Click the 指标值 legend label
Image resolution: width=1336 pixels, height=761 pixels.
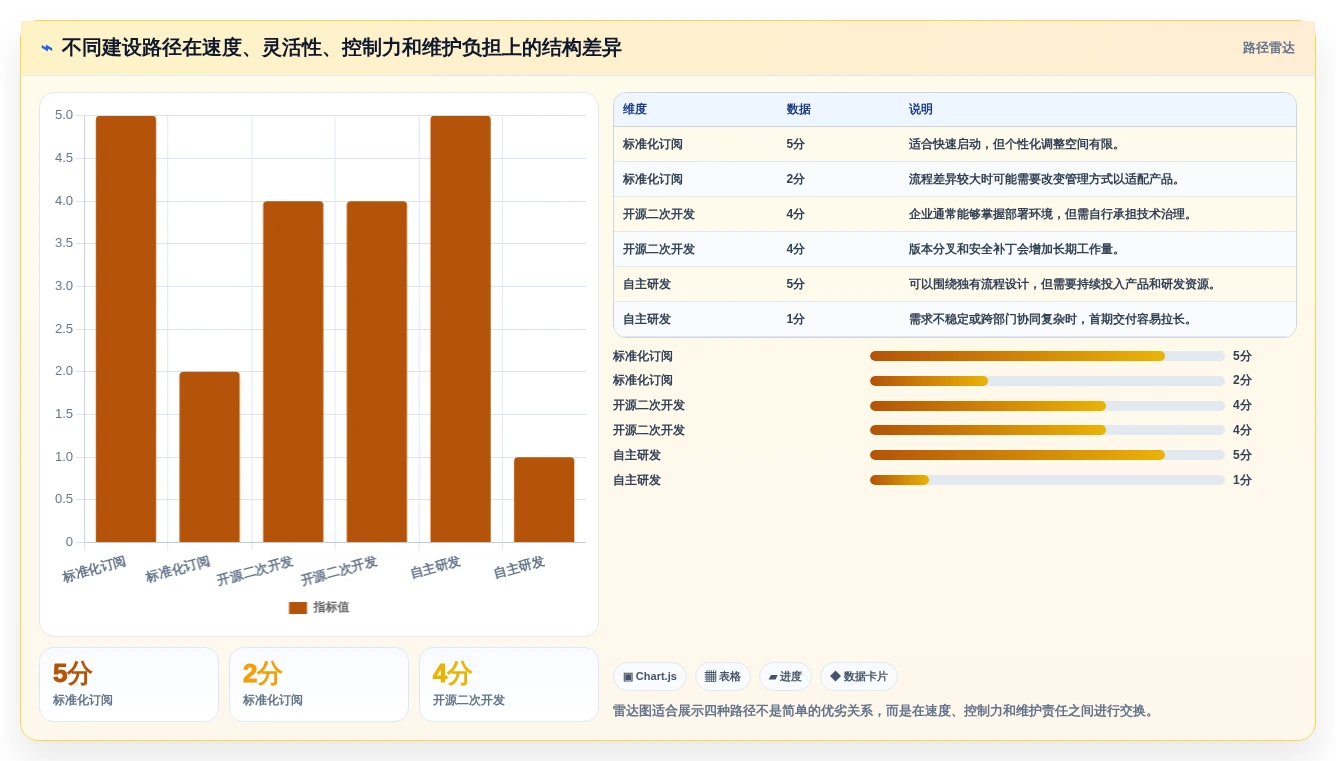point(331,608)
